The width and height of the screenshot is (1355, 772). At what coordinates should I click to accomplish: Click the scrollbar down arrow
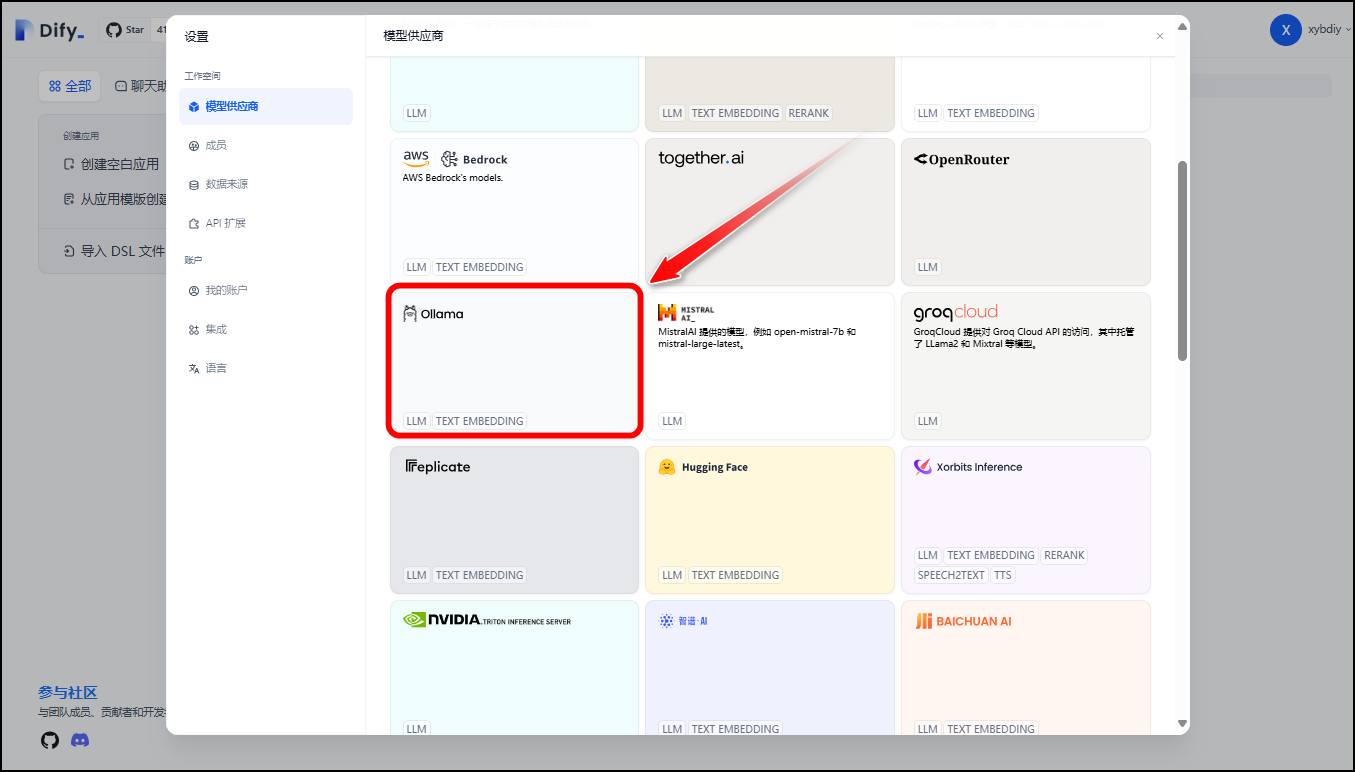pos(1183,723)
